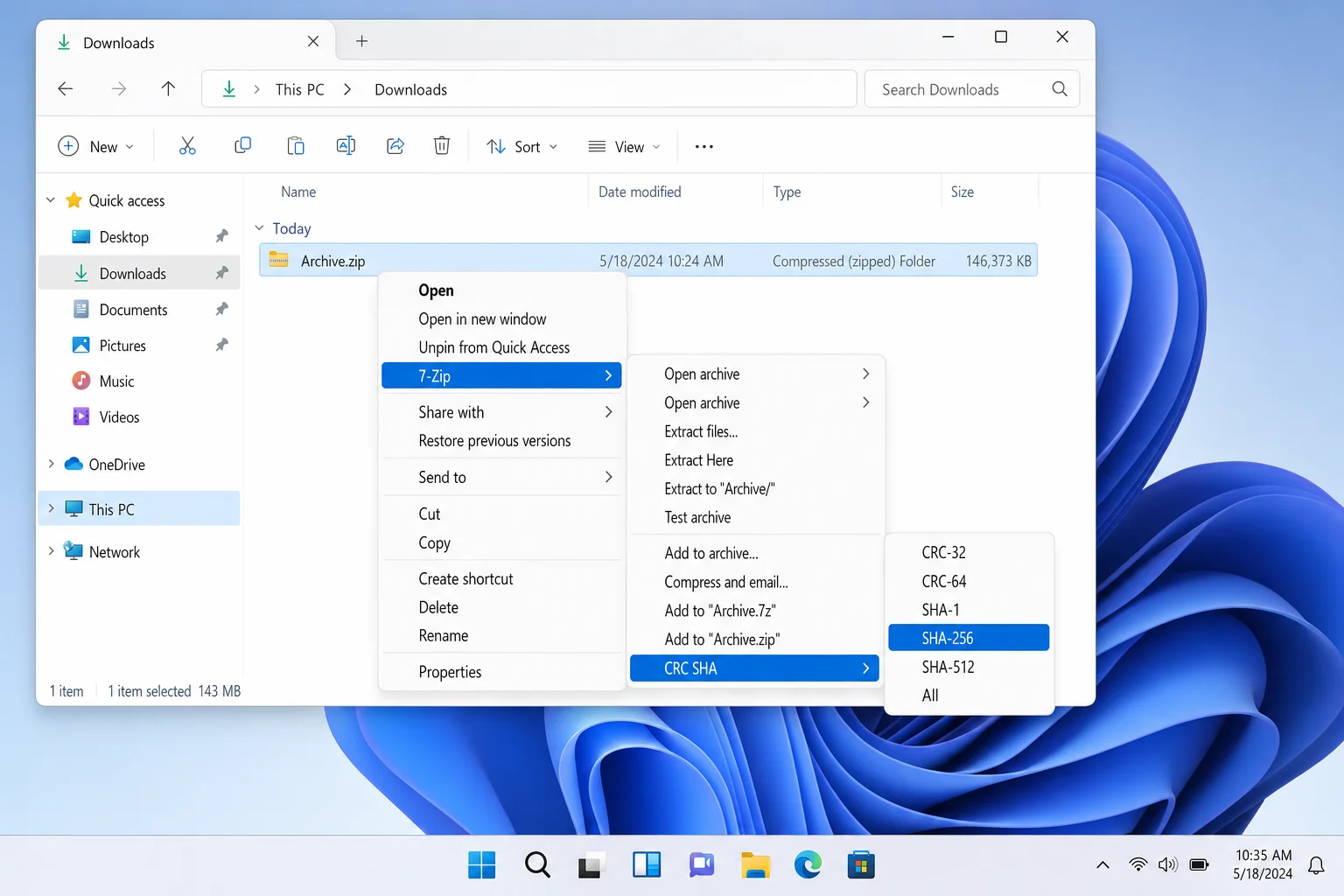Click This PC breadcrumb in address bar
The width and height of the screenshot is (1344, 896).
(x=299, y=89)
